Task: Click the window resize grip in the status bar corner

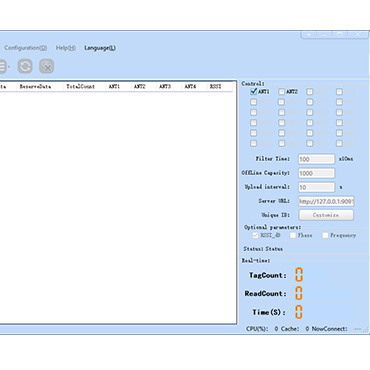Action: (x=366, y=329)
